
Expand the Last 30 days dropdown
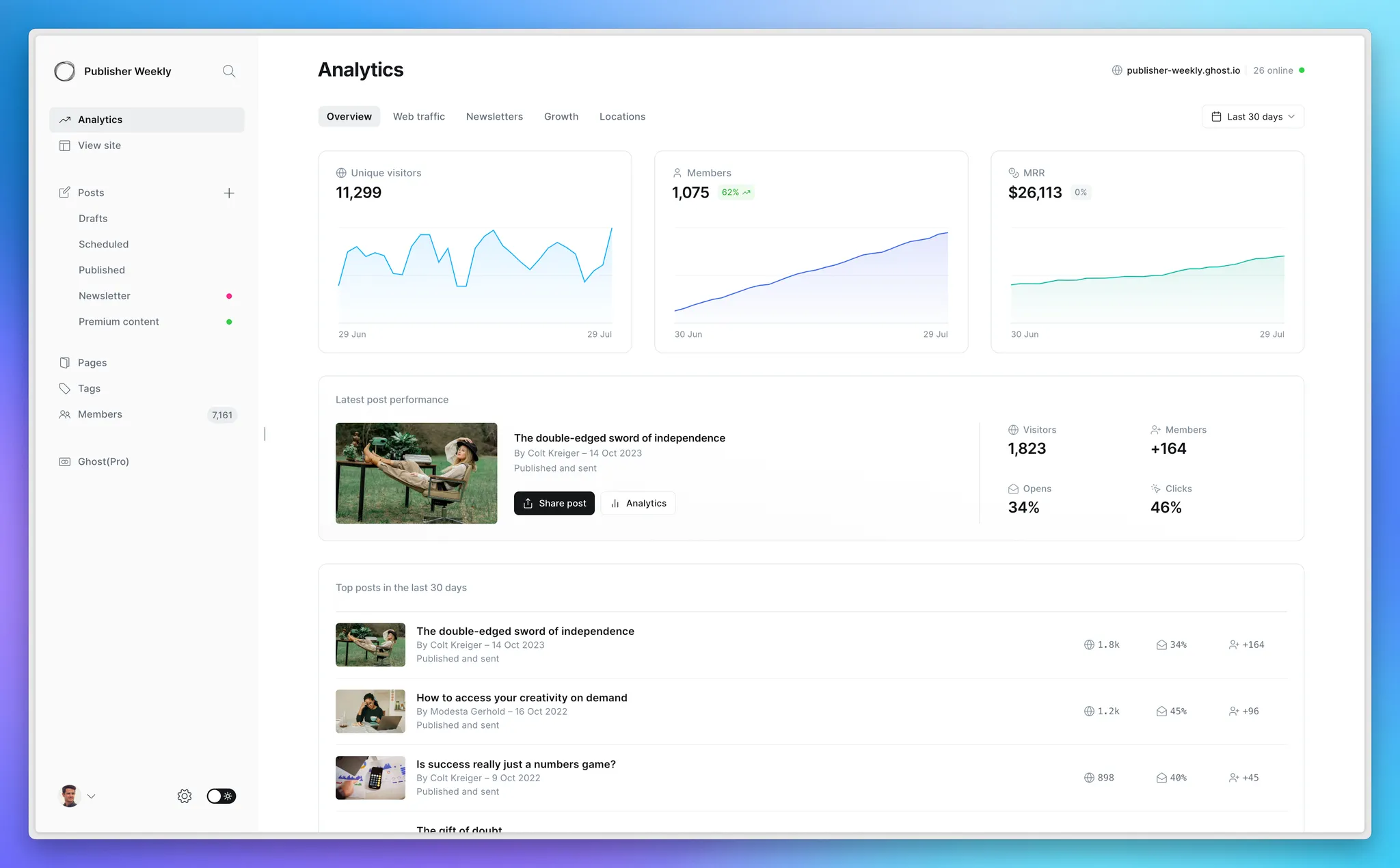pos(1253,117)
